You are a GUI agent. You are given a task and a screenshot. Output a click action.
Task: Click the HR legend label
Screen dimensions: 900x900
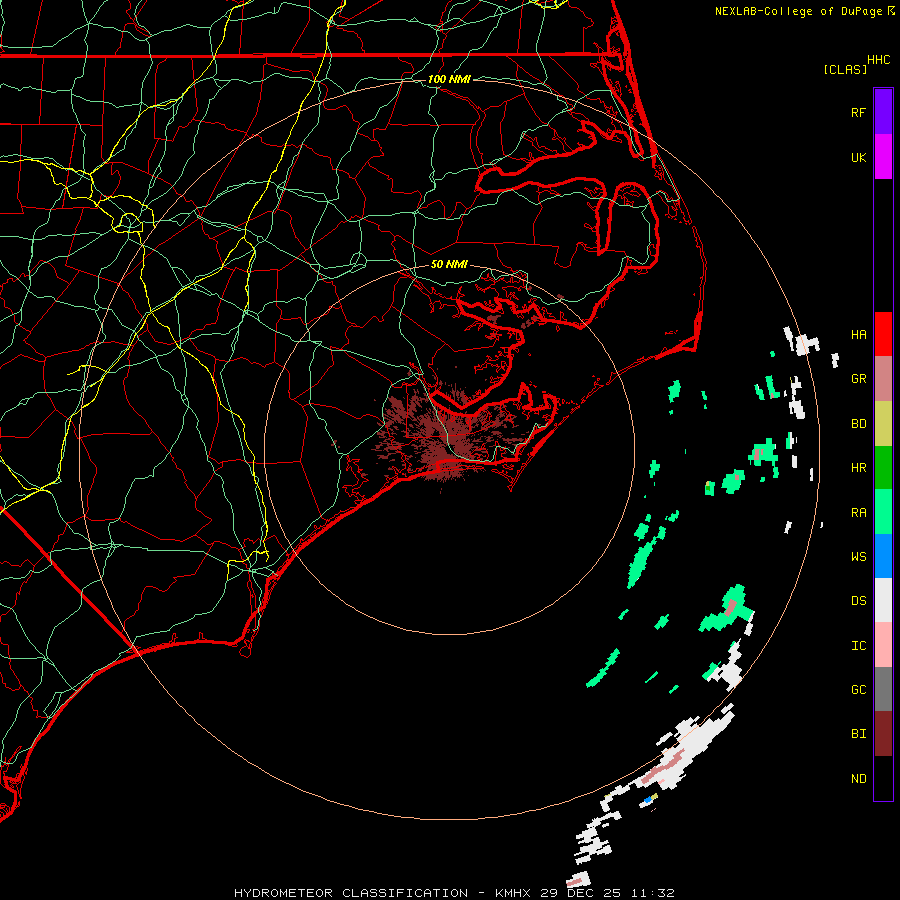pos(858,467)
